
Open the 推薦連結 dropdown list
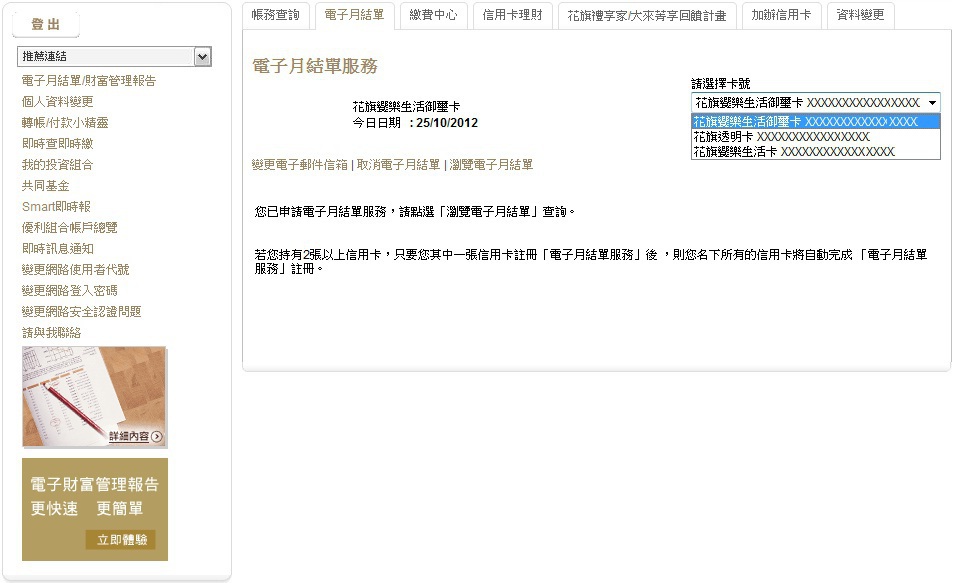click(x=115, y=57)
